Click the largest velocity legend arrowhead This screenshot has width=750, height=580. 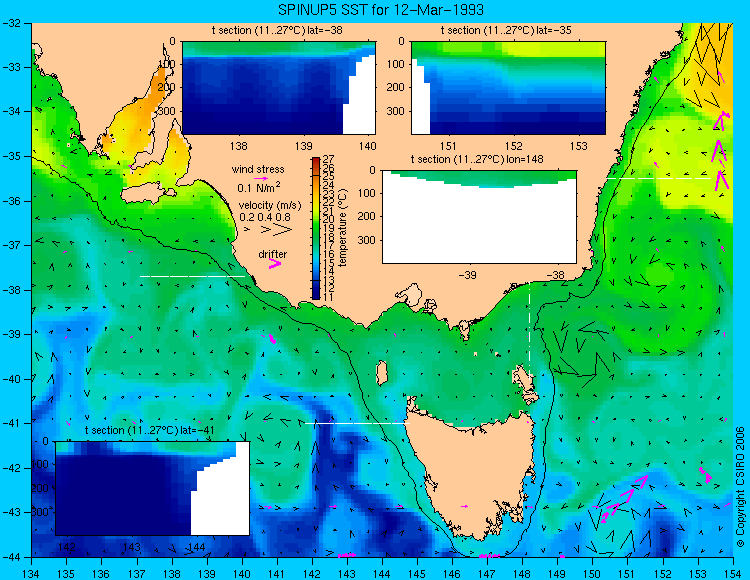[283, 230]
